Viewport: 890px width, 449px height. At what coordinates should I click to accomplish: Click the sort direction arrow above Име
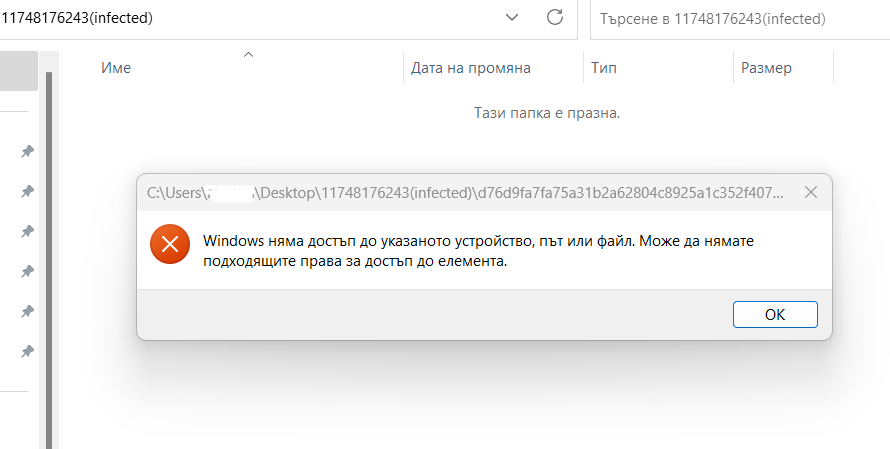[x=248, y=54]
